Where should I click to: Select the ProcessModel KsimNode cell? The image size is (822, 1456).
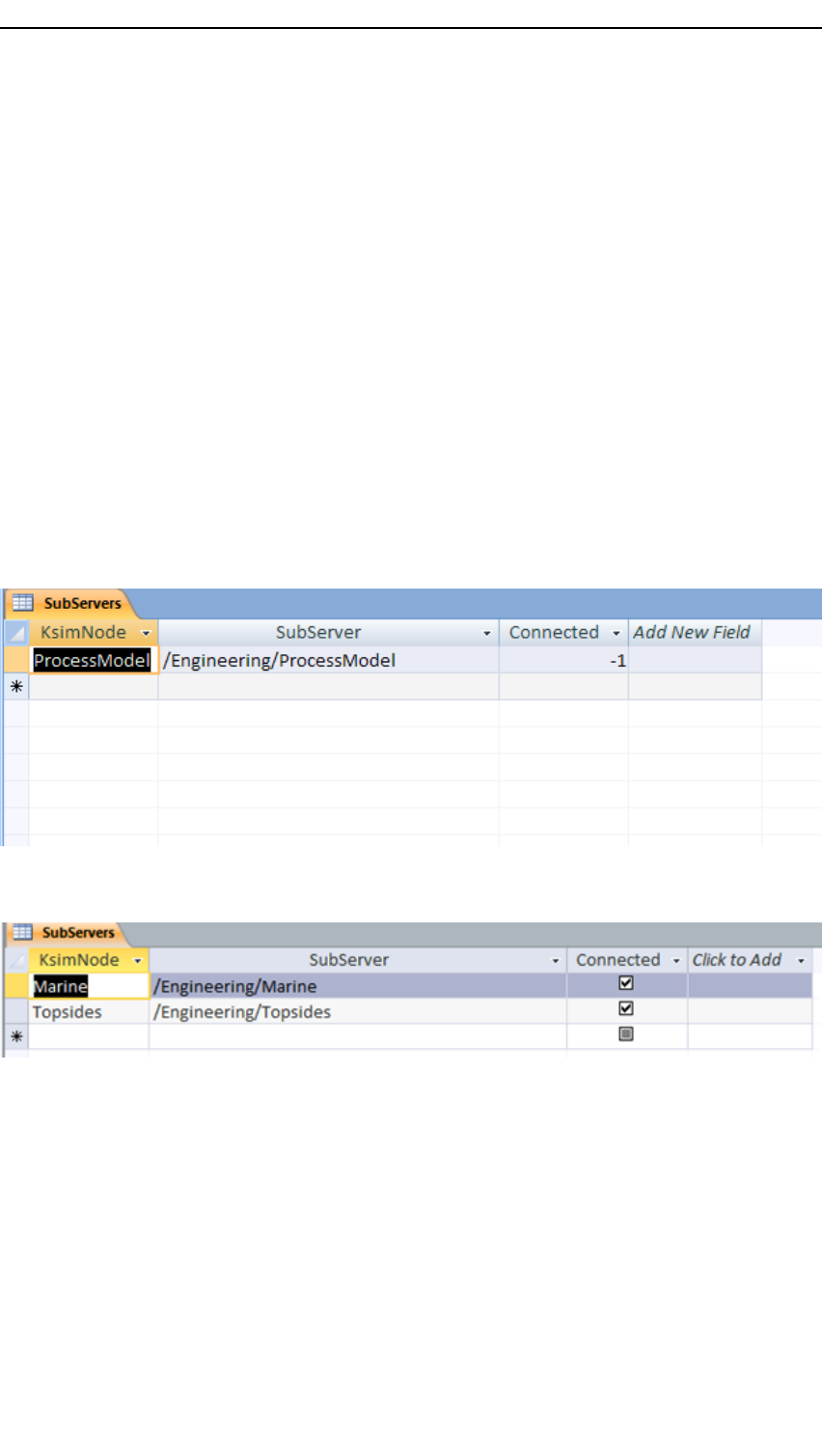pyautogui.click(x=94, y=660)
